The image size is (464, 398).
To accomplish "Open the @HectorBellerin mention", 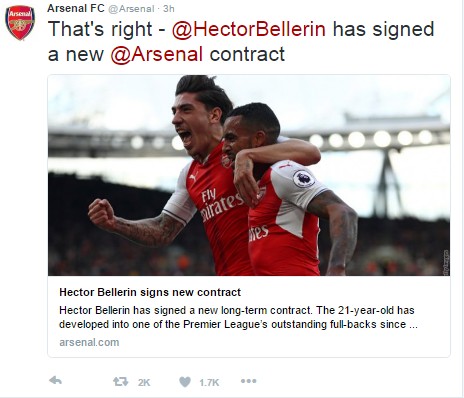I will (249, 29).
